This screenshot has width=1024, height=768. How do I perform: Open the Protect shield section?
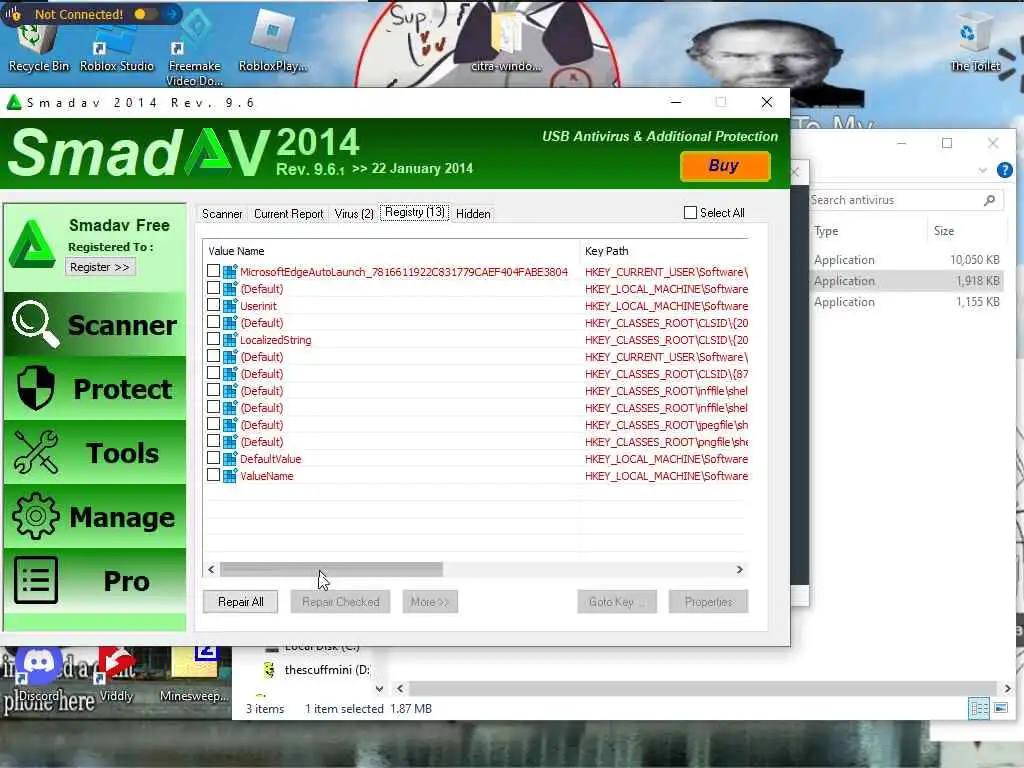tap(95, 389)
